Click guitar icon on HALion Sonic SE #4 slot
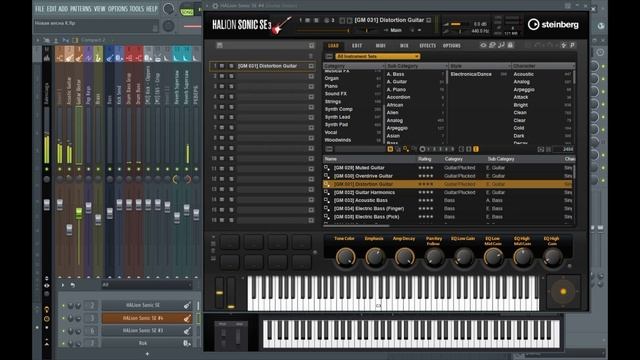The width and height of the screenshot is (640, 360). [187, 318]
